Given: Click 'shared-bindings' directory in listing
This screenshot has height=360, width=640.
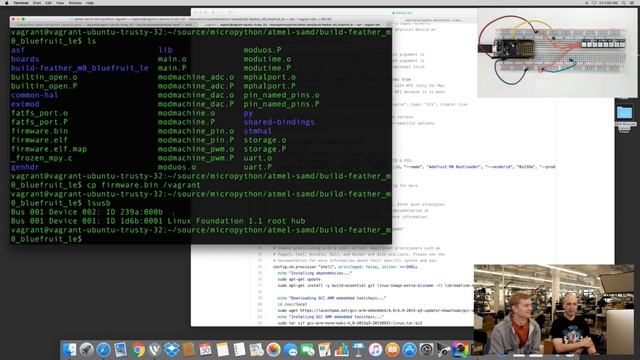Looking at the screenshot, I should click(x=279, y=122).
